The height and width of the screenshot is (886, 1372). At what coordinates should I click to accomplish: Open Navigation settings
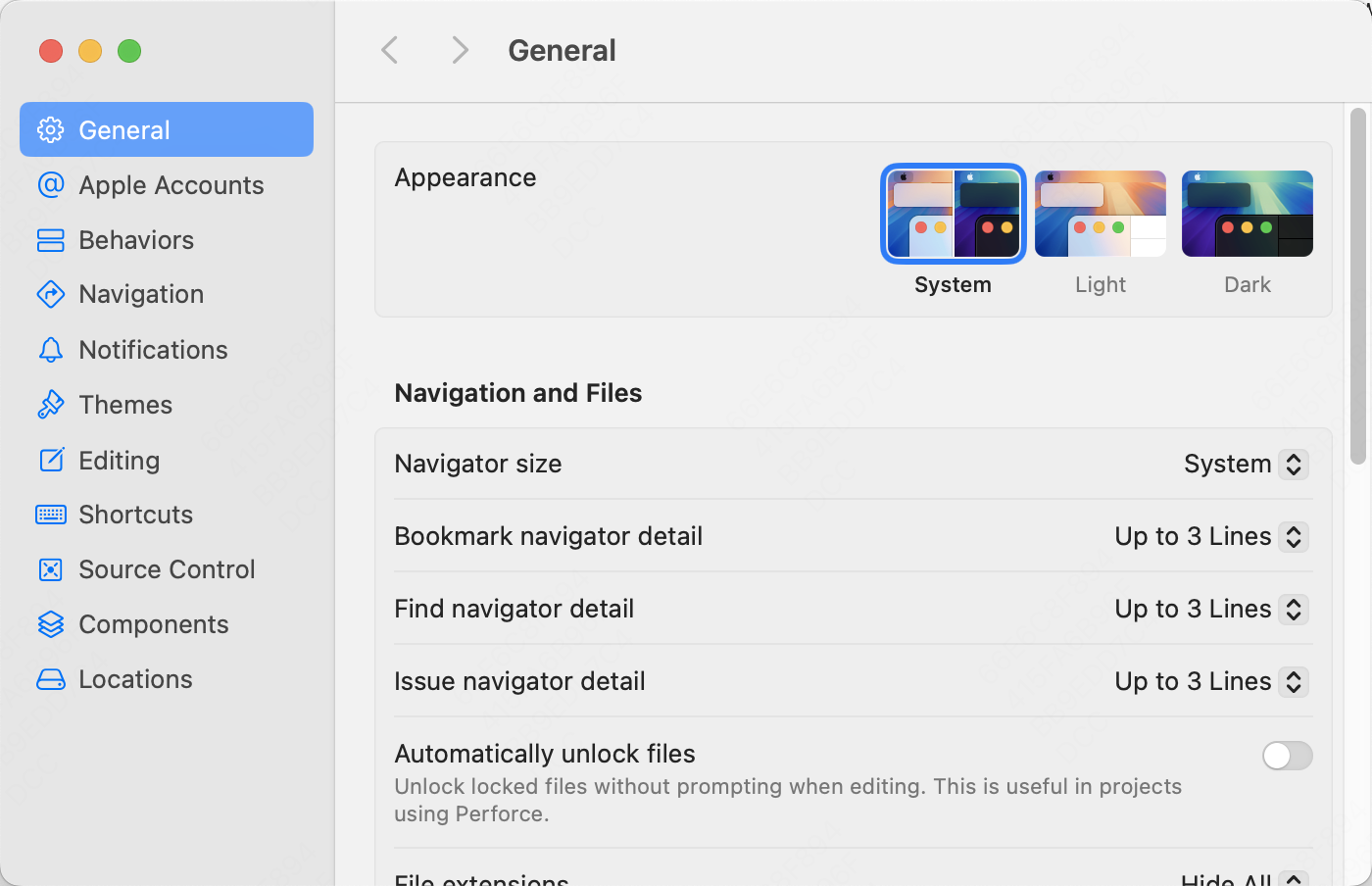[x=167, y=294]
